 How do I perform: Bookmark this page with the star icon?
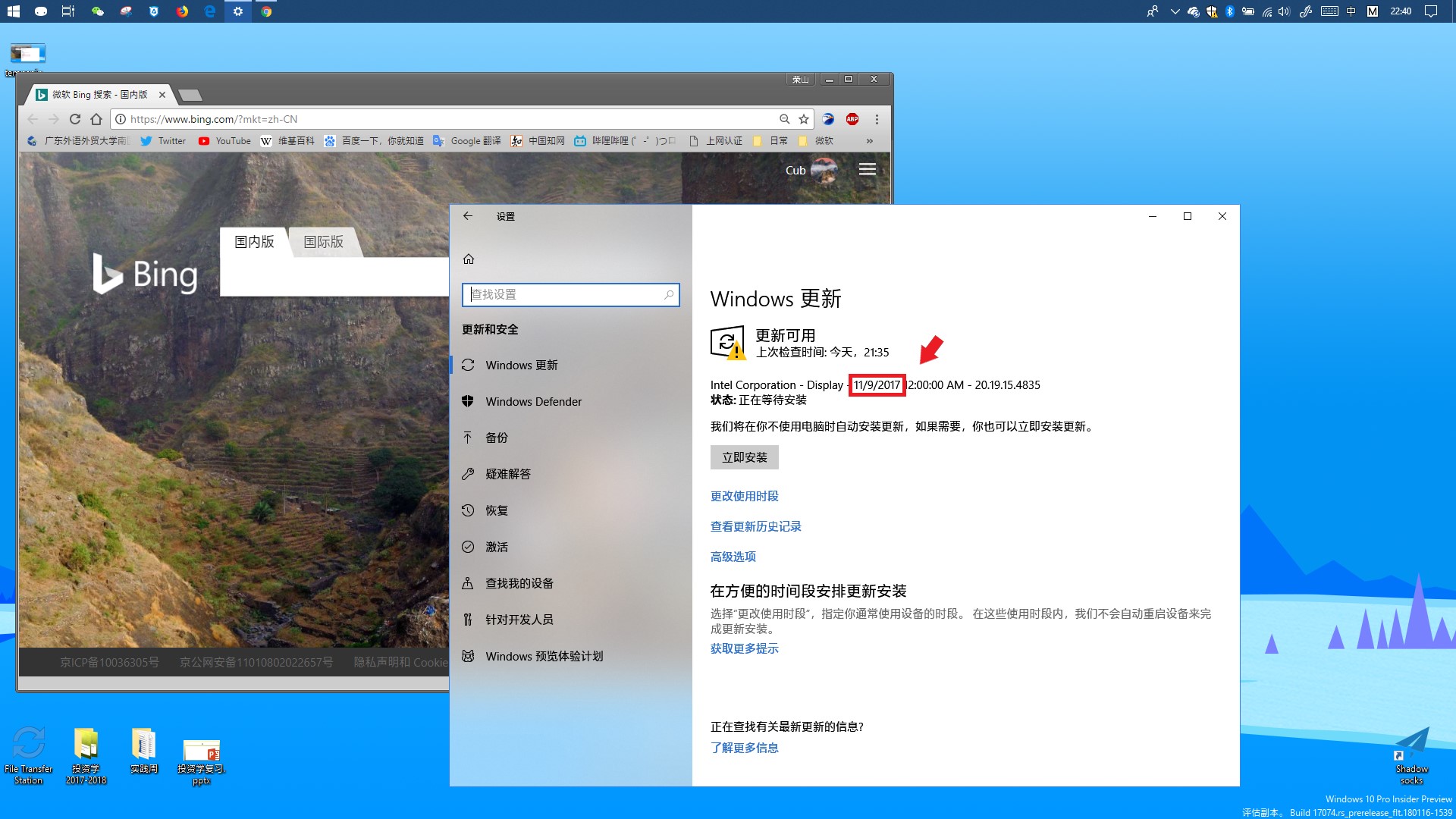click(x=804, y=119)
